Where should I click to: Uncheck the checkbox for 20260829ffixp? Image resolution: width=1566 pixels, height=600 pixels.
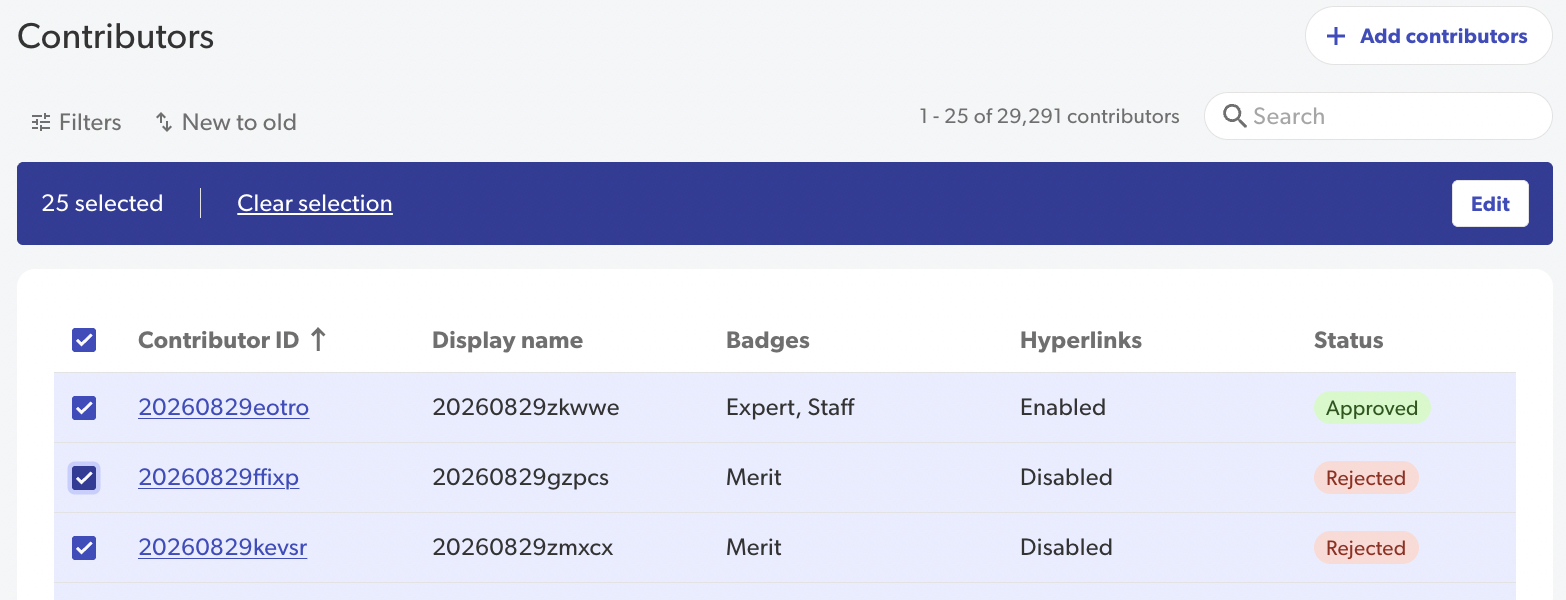[84, 478]
